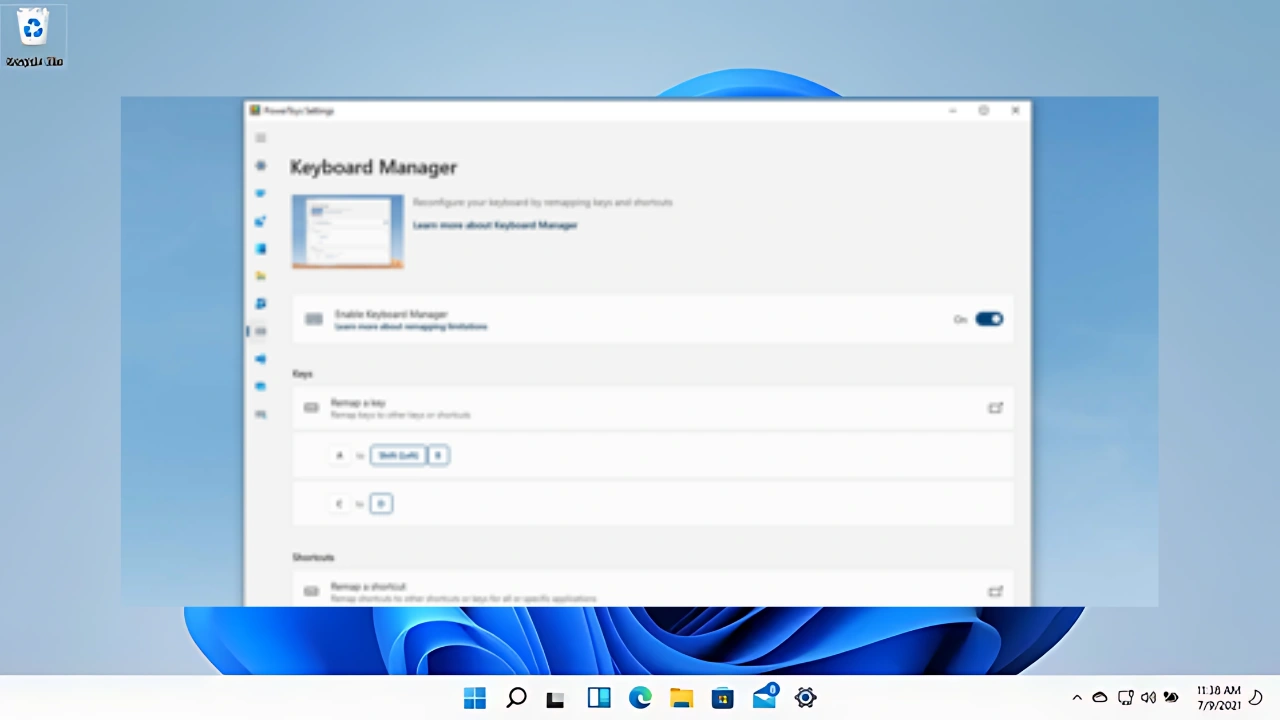This screenshot has height=720, width=1280.
Task: Open Learn more about remapping limitations link
Action: [411, 327]
